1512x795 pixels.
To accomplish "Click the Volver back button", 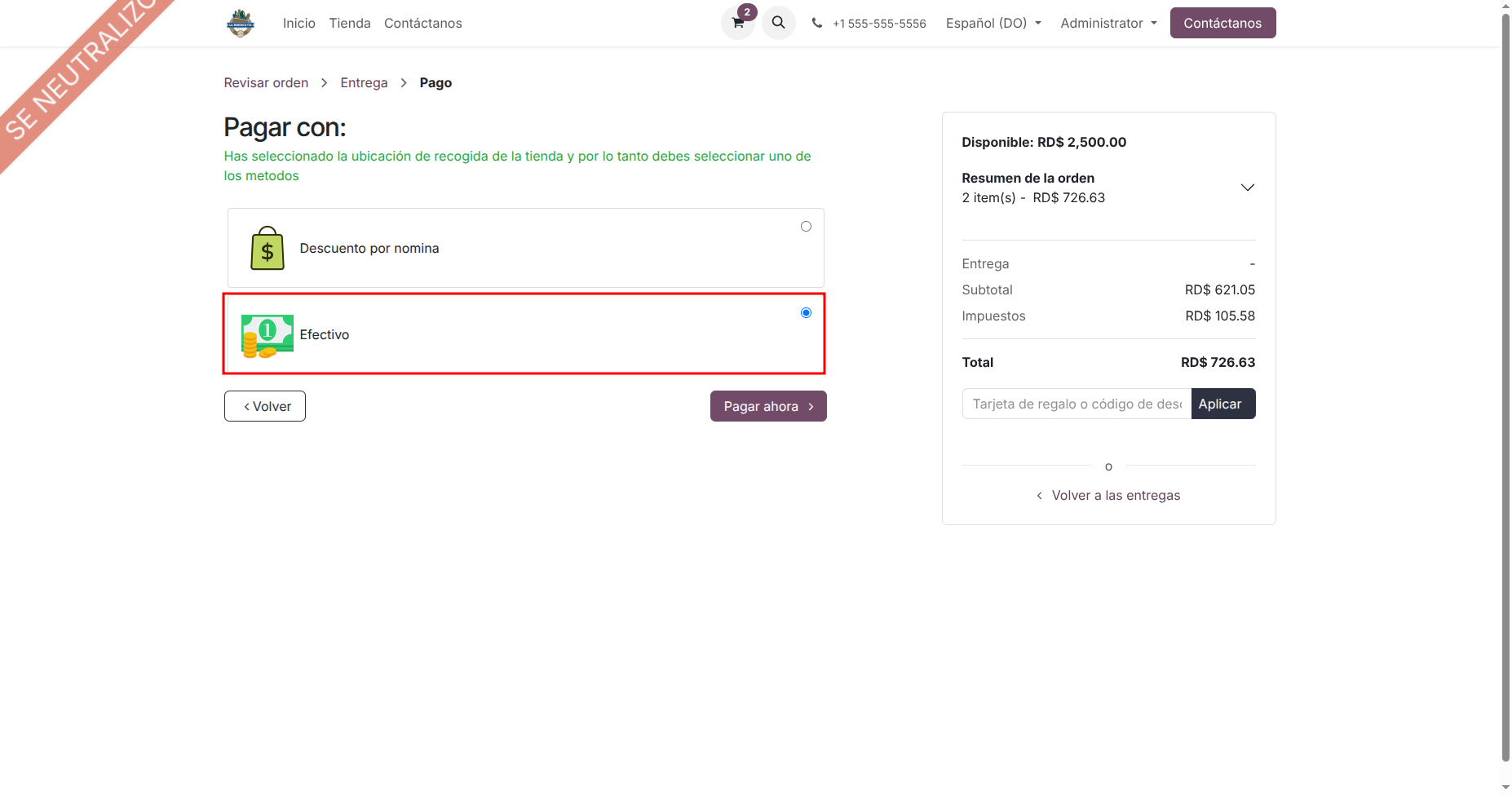I will click(x=265, y=406).
